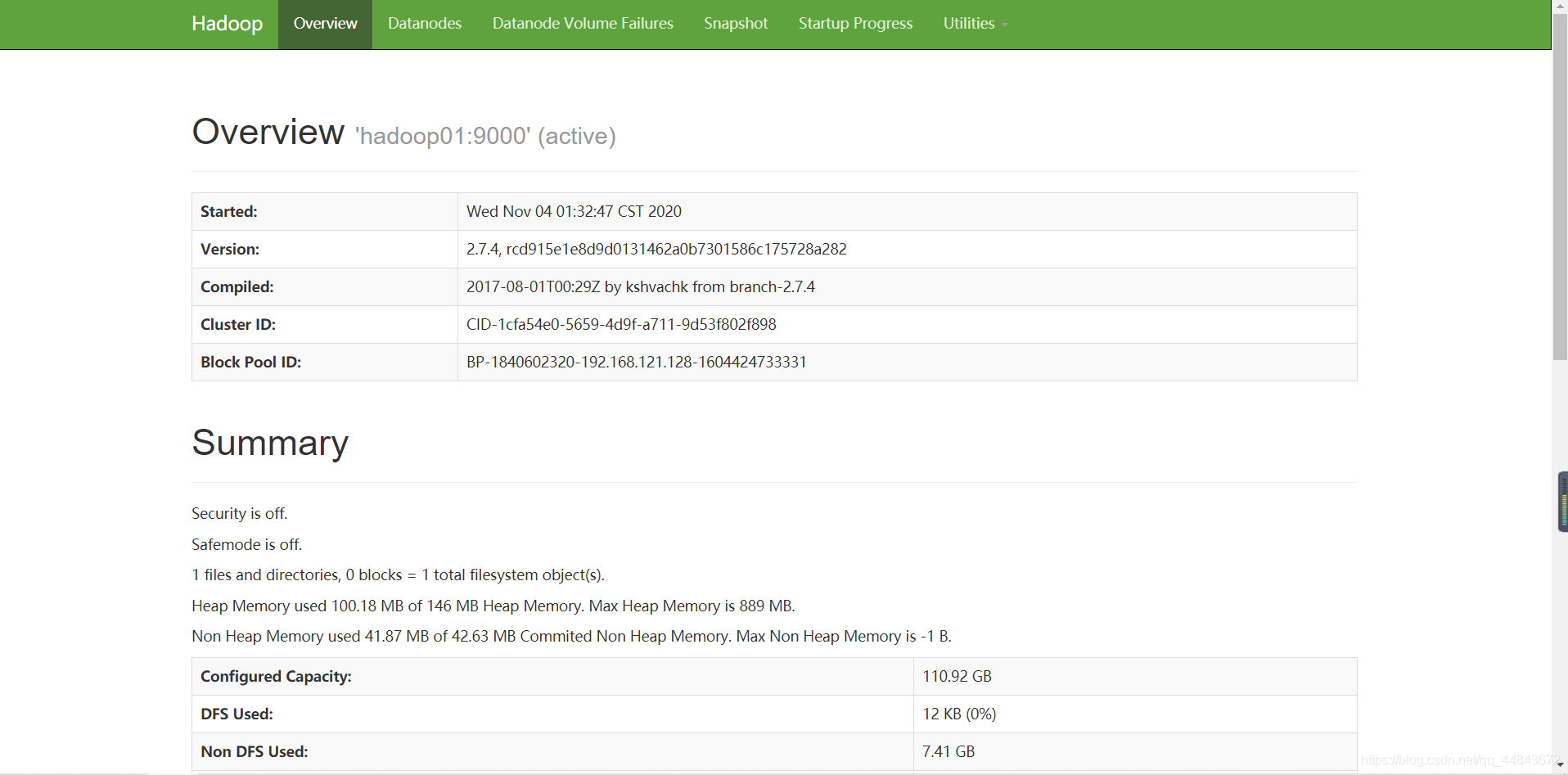Click the 'DFS Used:' label

(x=237, y=714)
